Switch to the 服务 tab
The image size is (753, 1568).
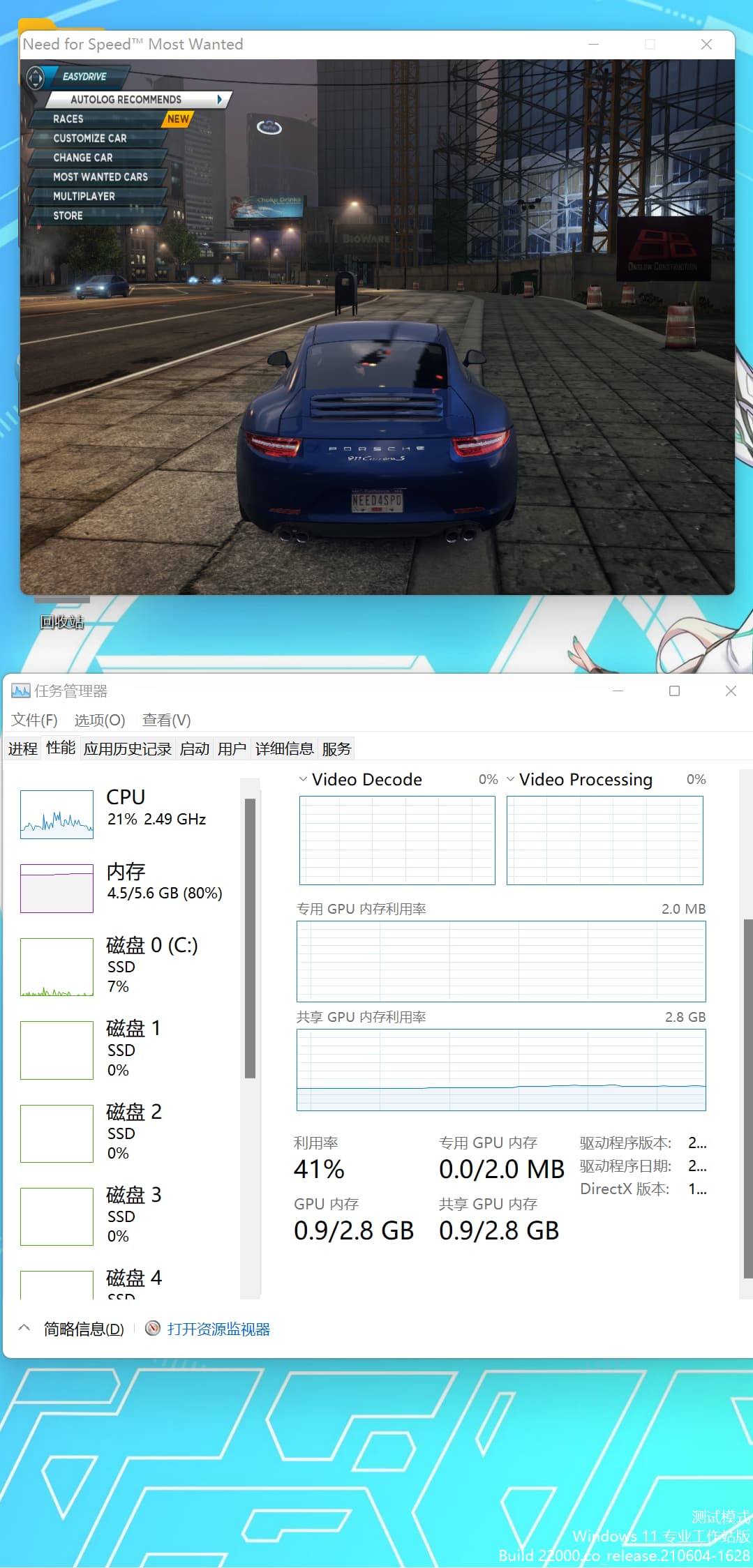[336, 748]
